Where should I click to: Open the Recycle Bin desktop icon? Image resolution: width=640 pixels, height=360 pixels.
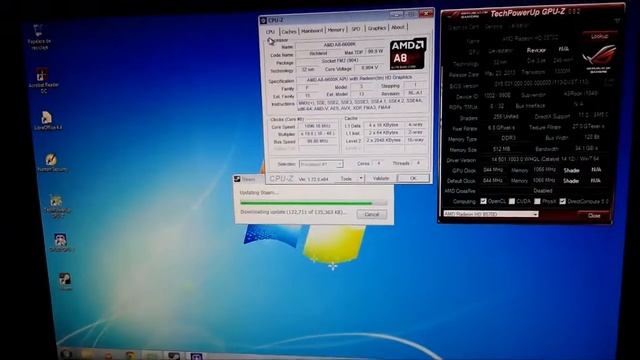point(39,36)
